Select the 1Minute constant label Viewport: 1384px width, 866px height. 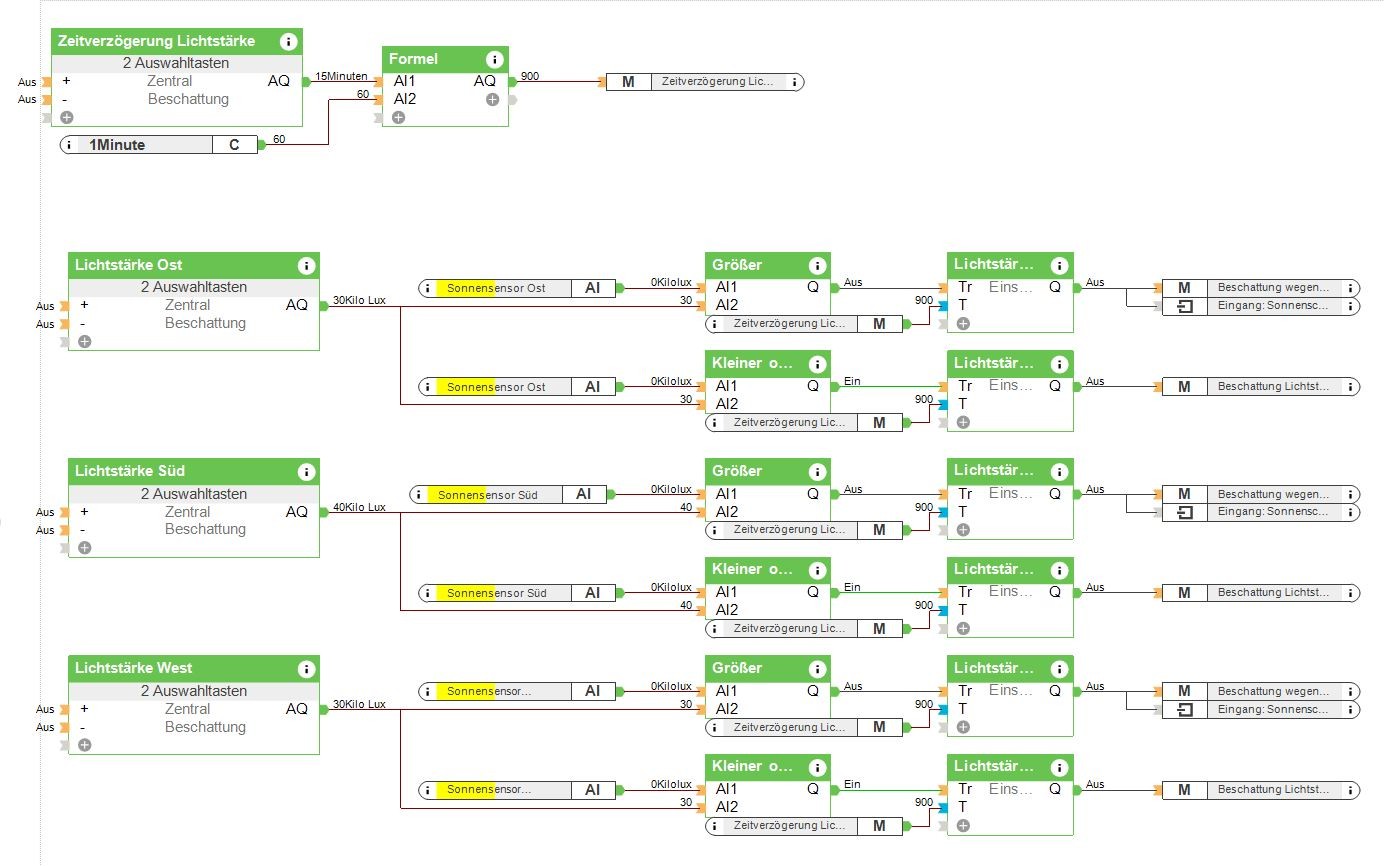117,145
